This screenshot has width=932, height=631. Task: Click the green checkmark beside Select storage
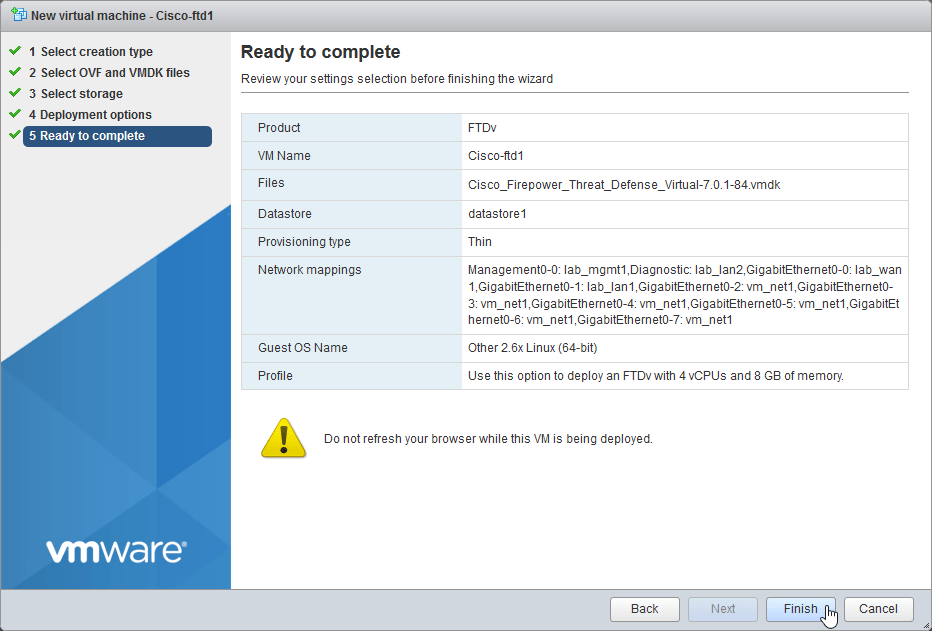point(15,93)
